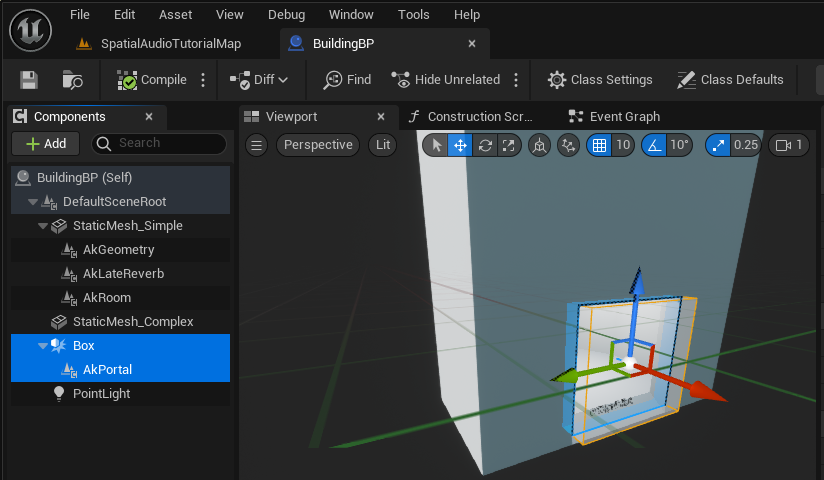The image size is (824, 480).
Task: Collapse the StaticMesh_Simple tree node
Action: click(42, 226)
